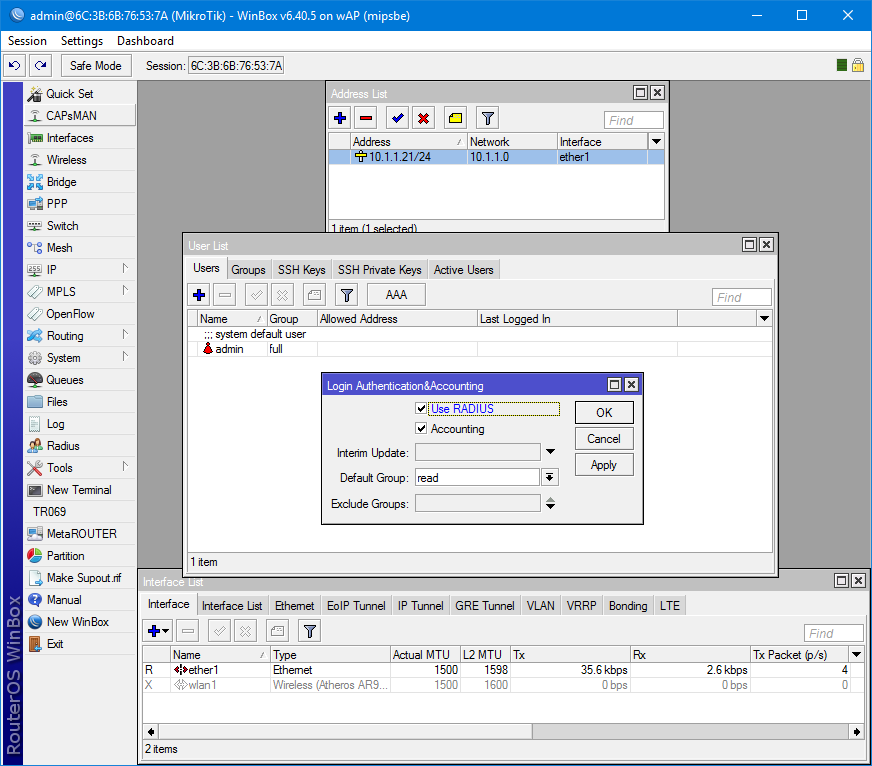Open Radius from the sidebar
Image resolution: width=872 pixels, height=766 pixels.
pos(80,446)
